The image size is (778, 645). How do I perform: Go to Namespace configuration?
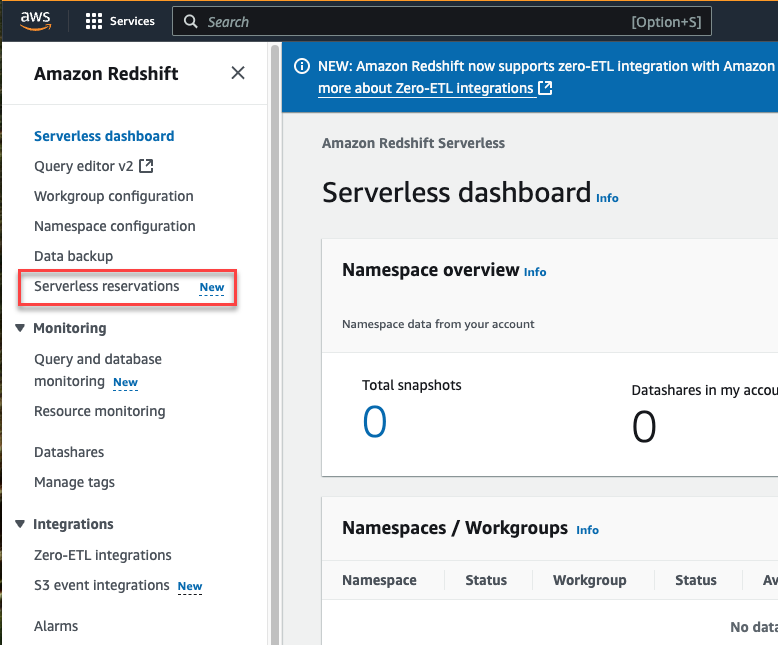click(x=114, y=226)
